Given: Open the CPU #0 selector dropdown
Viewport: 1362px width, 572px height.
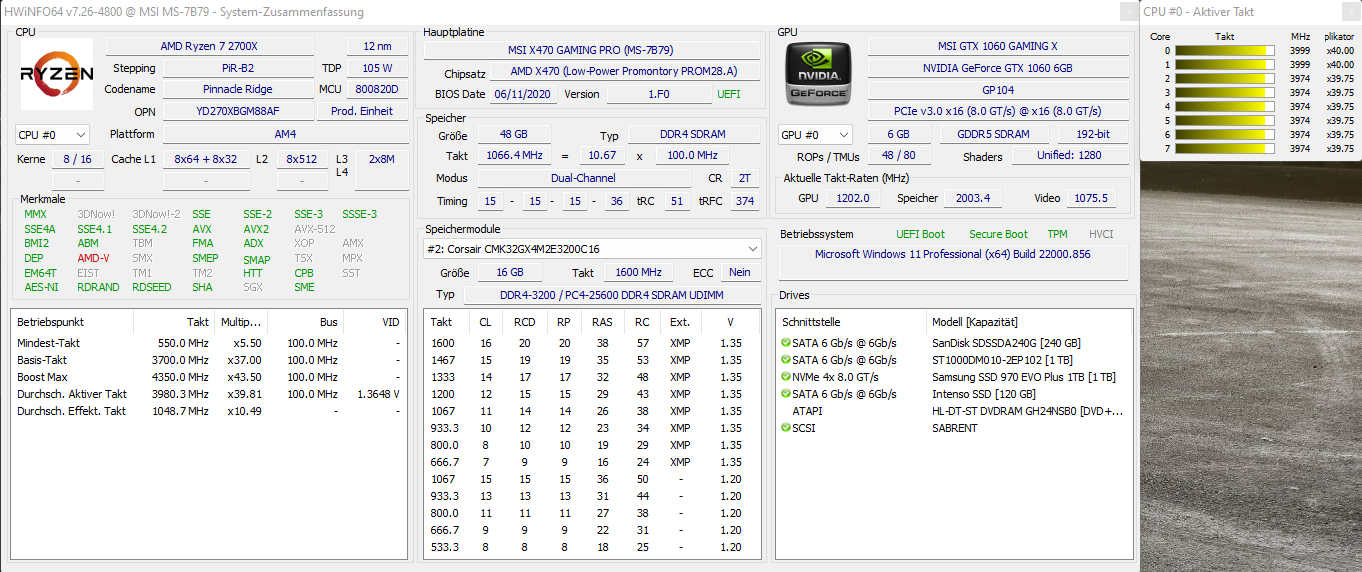Looking at the screenshot, I should click(53, 135).
